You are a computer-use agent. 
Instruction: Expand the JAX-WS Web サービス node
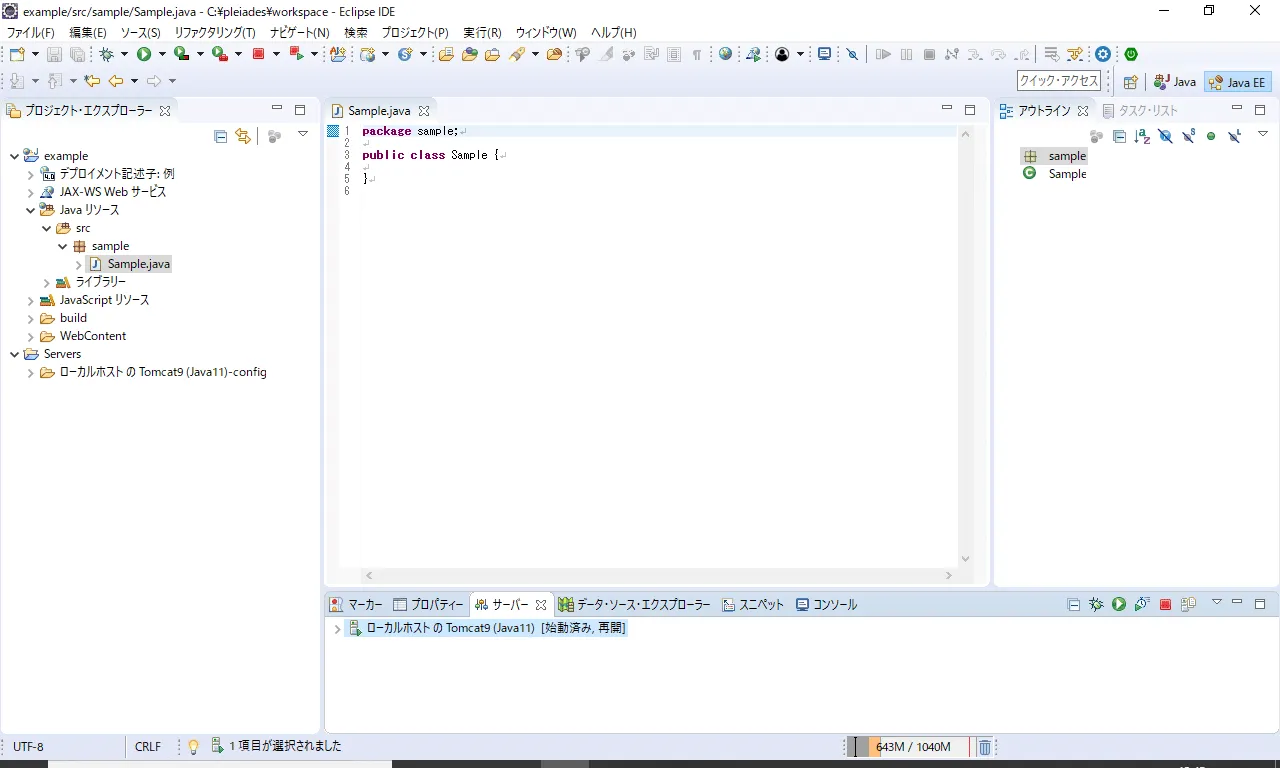30,192
